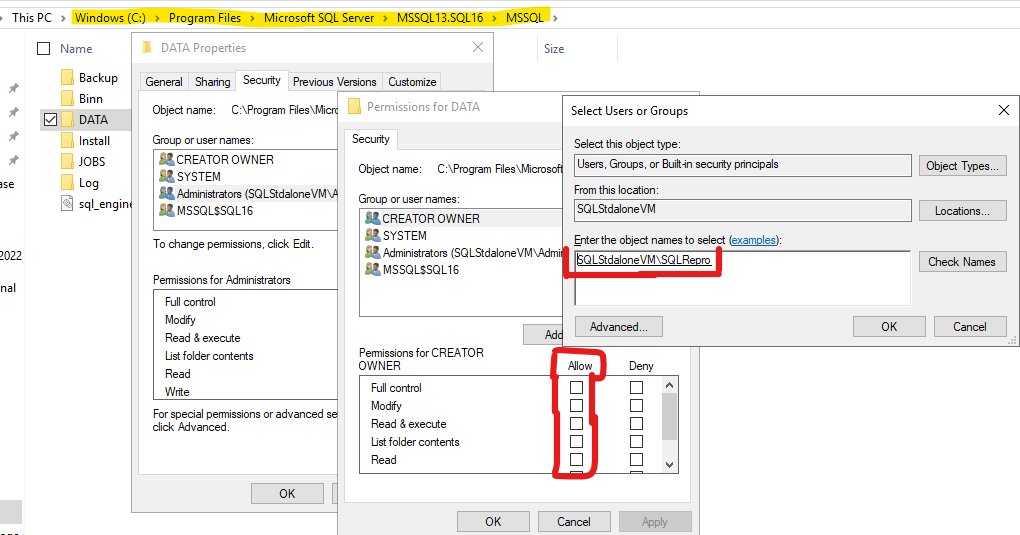This screenshot has height=535, width=1020.
Task: Open the JOBS folder icon
Action: click(67, 161)
